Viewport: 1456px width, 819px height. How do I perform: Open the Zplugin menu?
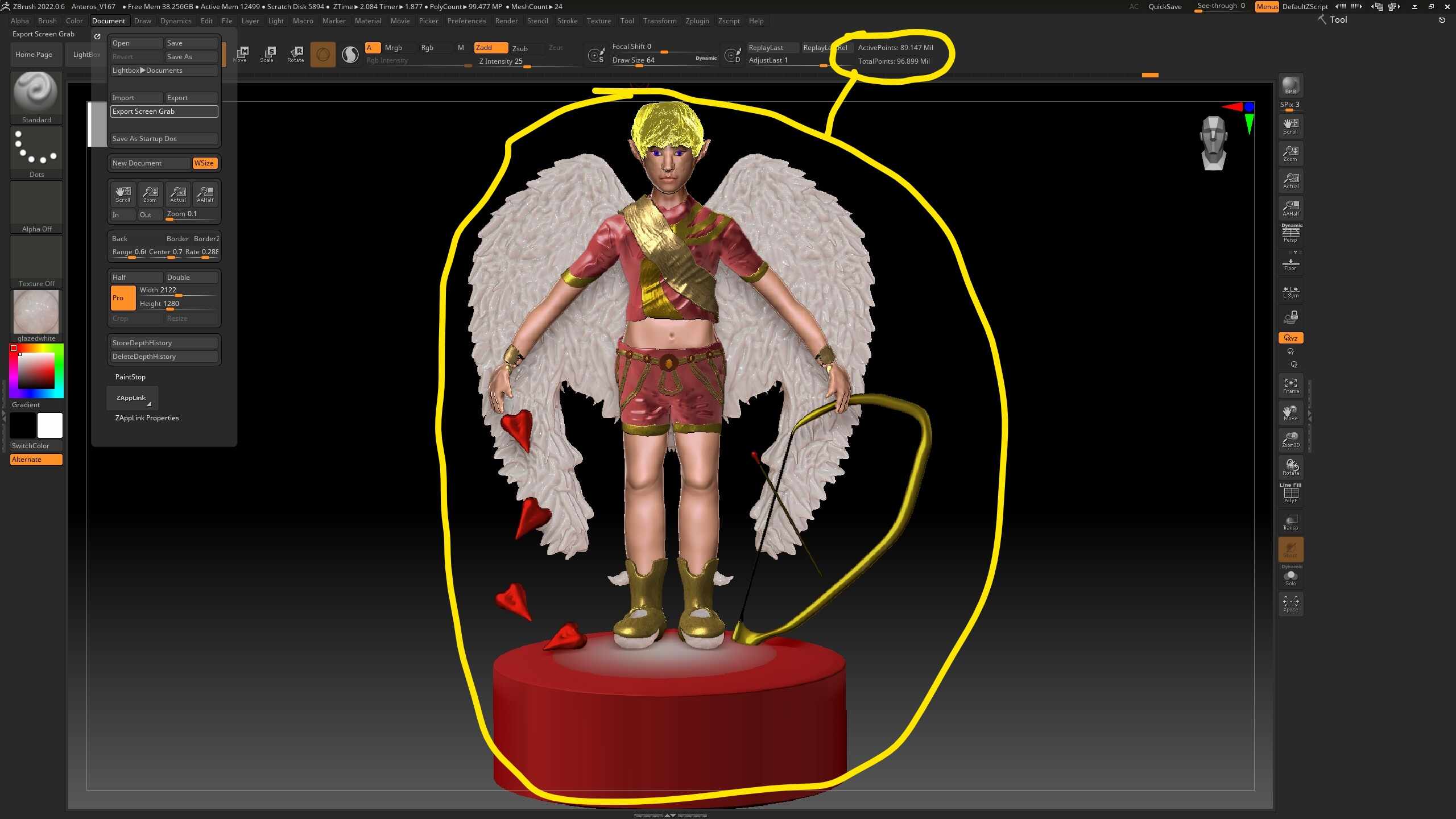[698, 21]
